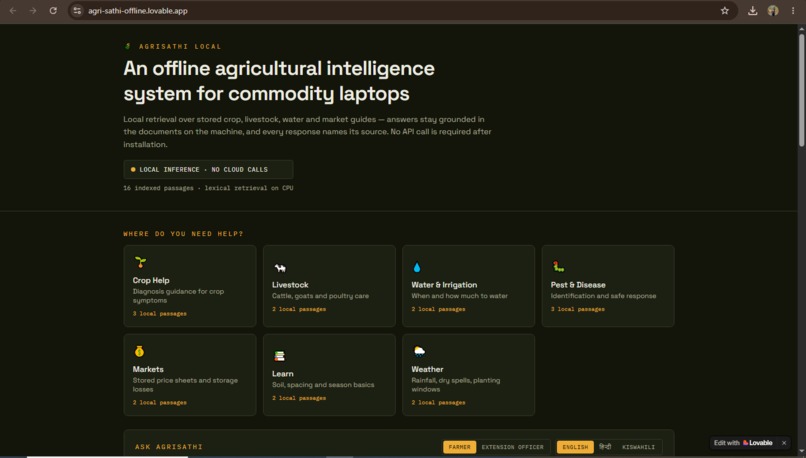Click the '2 local passages' text under Livestock
Image resolution: width=806 pixels, height=458 pixels.
point(299,309)
